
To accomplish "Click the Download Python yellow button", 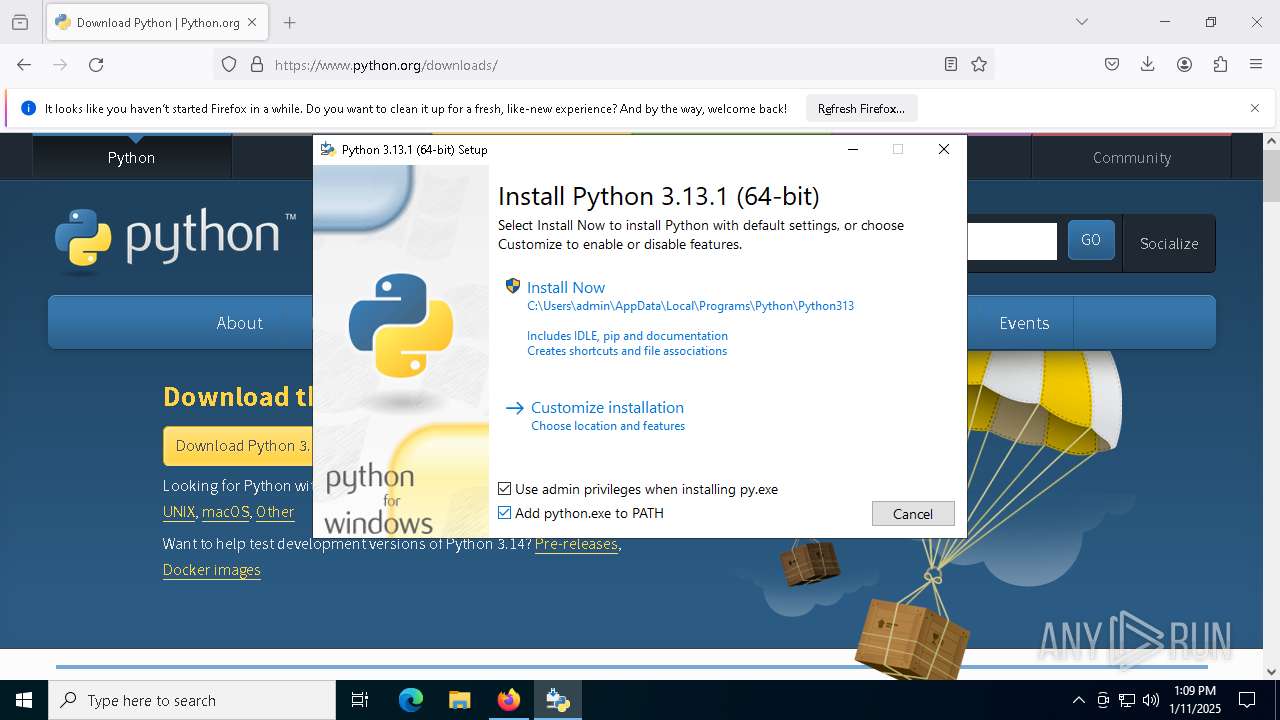I will click(x=238, y=446).
